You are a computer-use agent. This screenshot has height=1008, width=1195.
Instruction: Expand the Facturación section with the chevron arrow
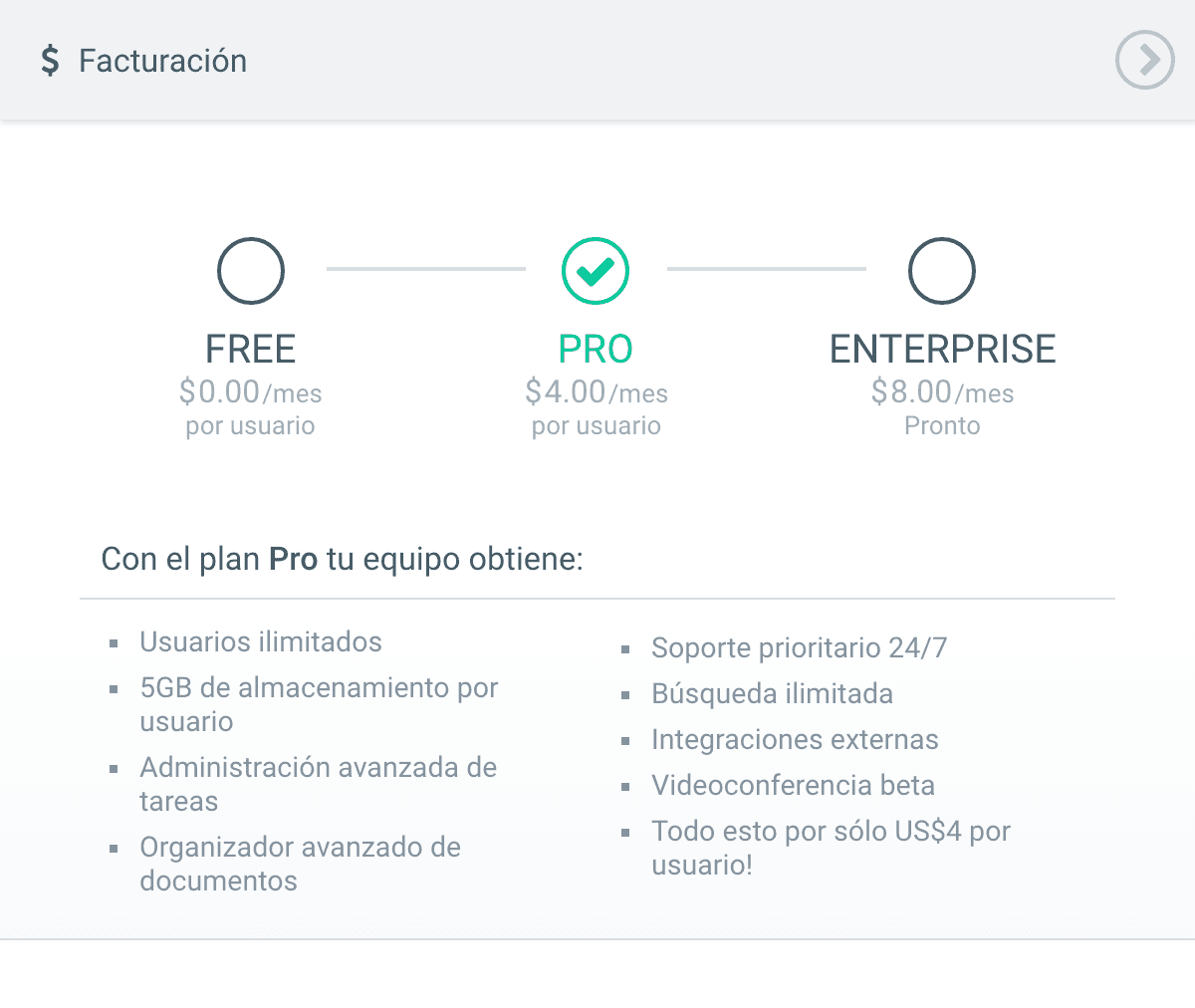click(x=1145, y=61)
